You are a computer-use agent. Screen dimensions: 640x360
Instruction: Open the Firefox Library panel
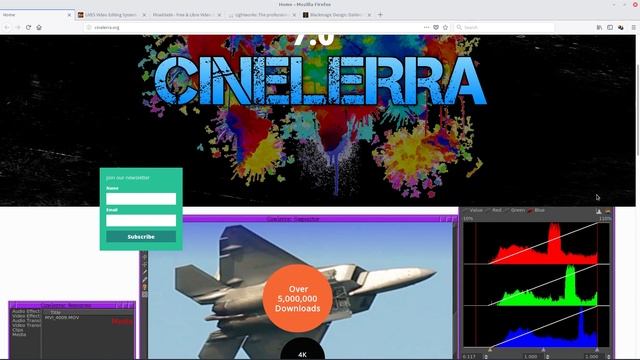point(599,27)
